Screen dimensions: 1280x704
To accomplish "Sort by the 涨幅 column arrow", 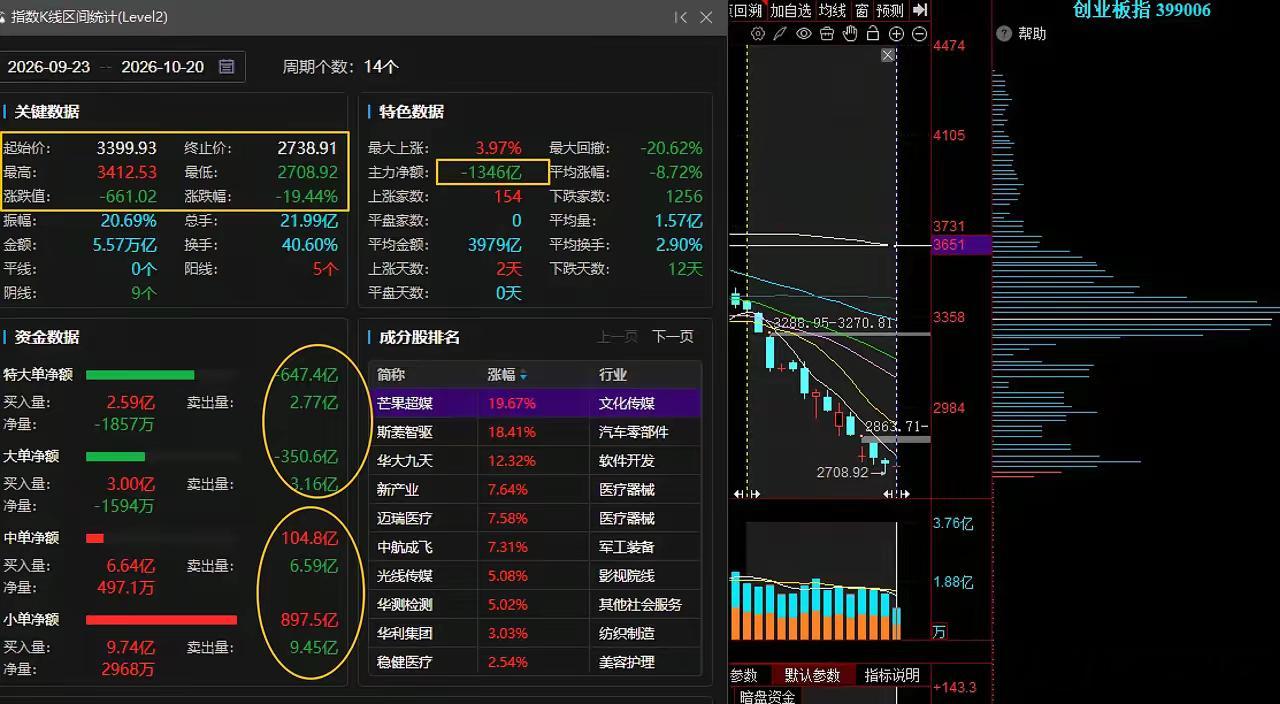I will tap(523, 375).
